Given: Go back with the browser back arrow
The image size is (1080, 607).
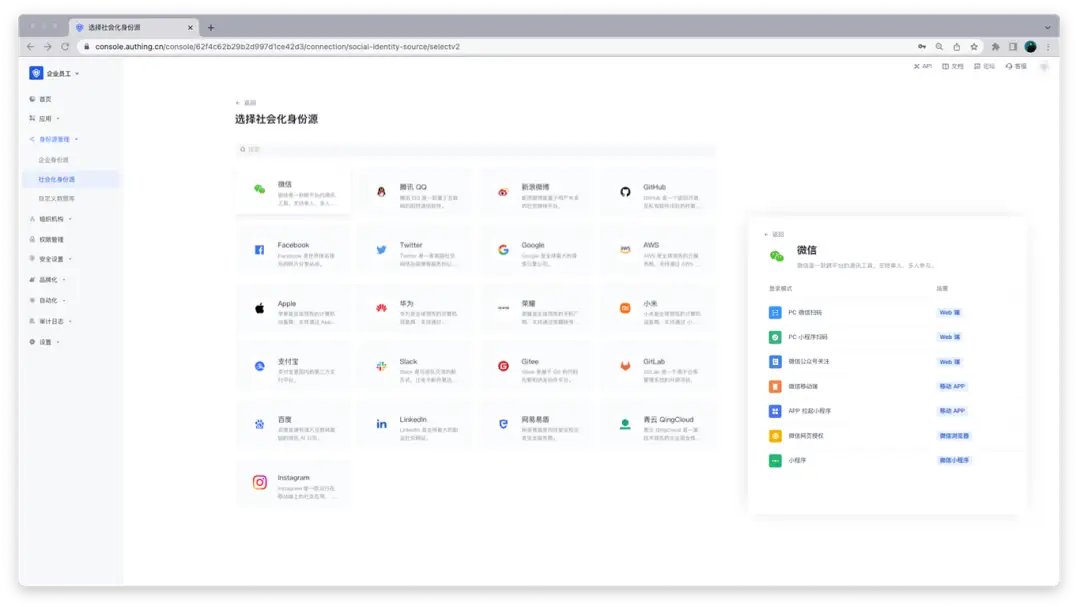Looking at the screenshot, I should click(x=30, y=47).
